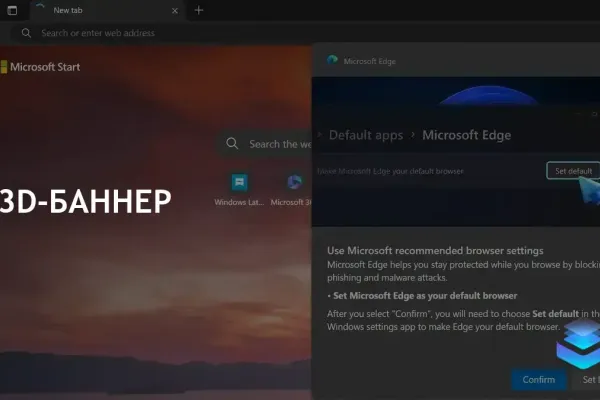This screenshot has width=600, height=400.
Task: Click the Microsoft Start logo
Action: click(41, 67)
